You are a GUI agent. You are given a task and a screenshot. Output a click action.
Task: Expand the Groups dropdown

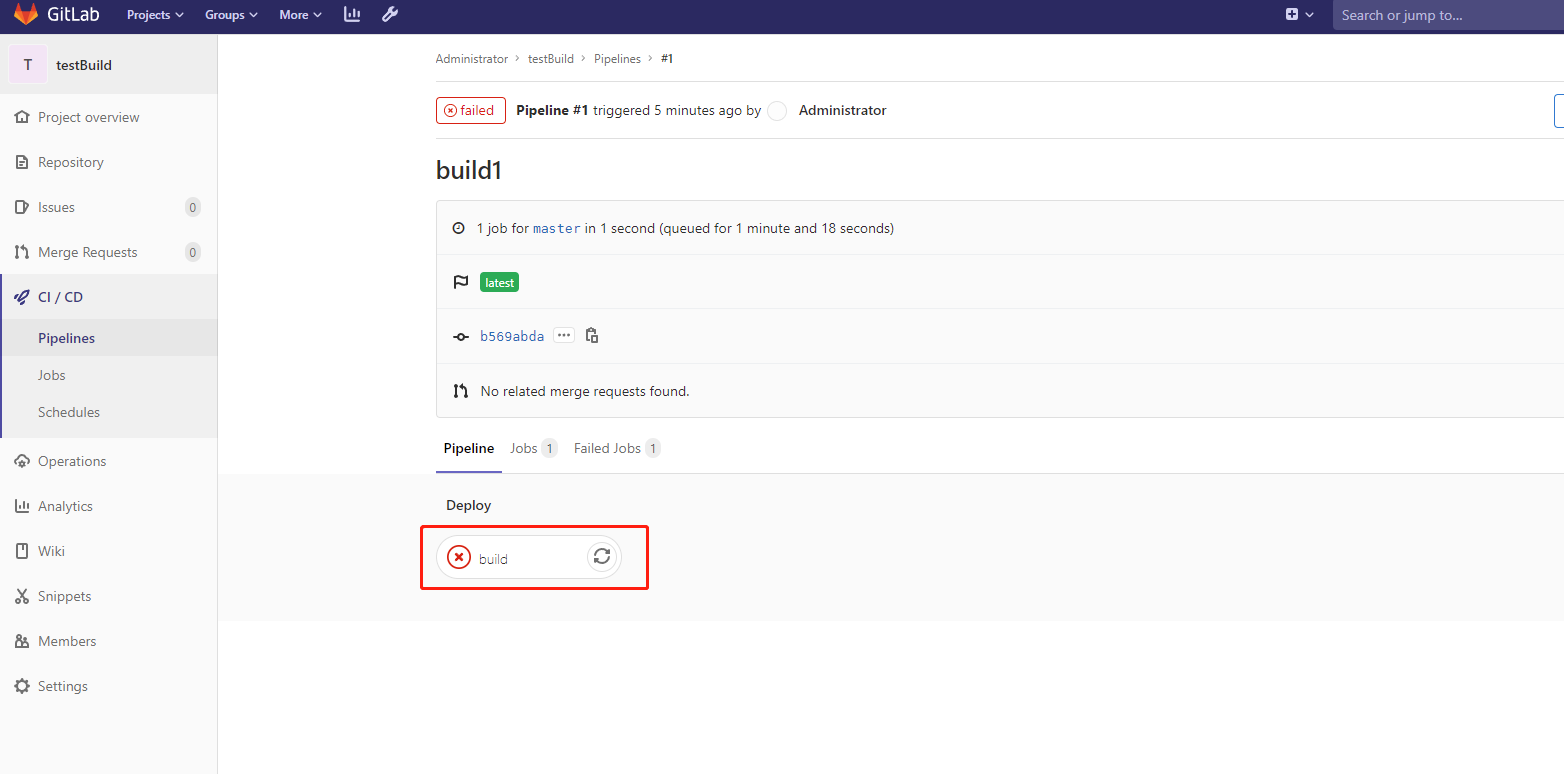[230, 15]
